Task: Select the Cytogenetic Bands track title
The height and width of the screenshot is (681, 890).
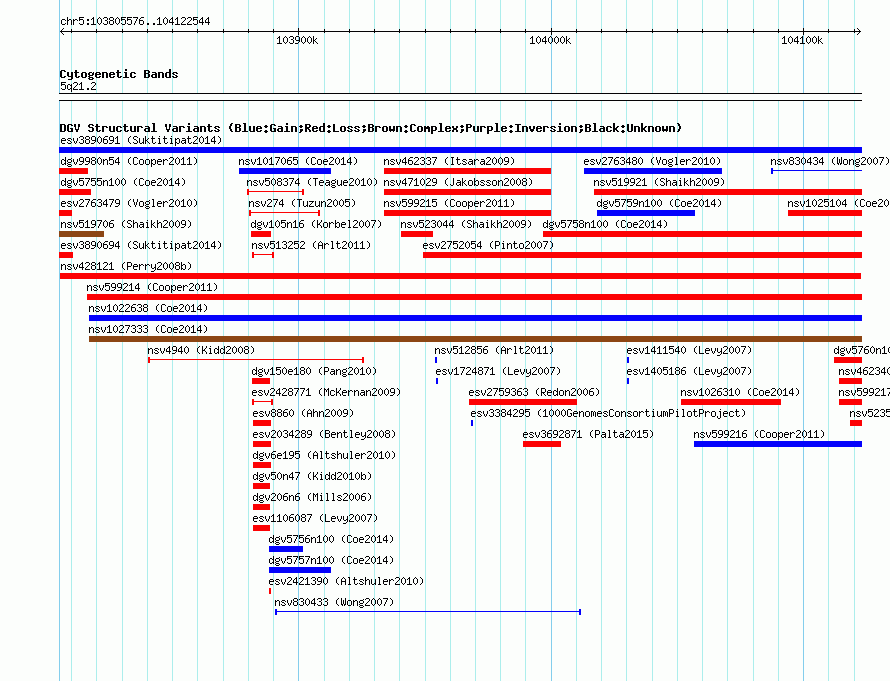Action: 119,74
